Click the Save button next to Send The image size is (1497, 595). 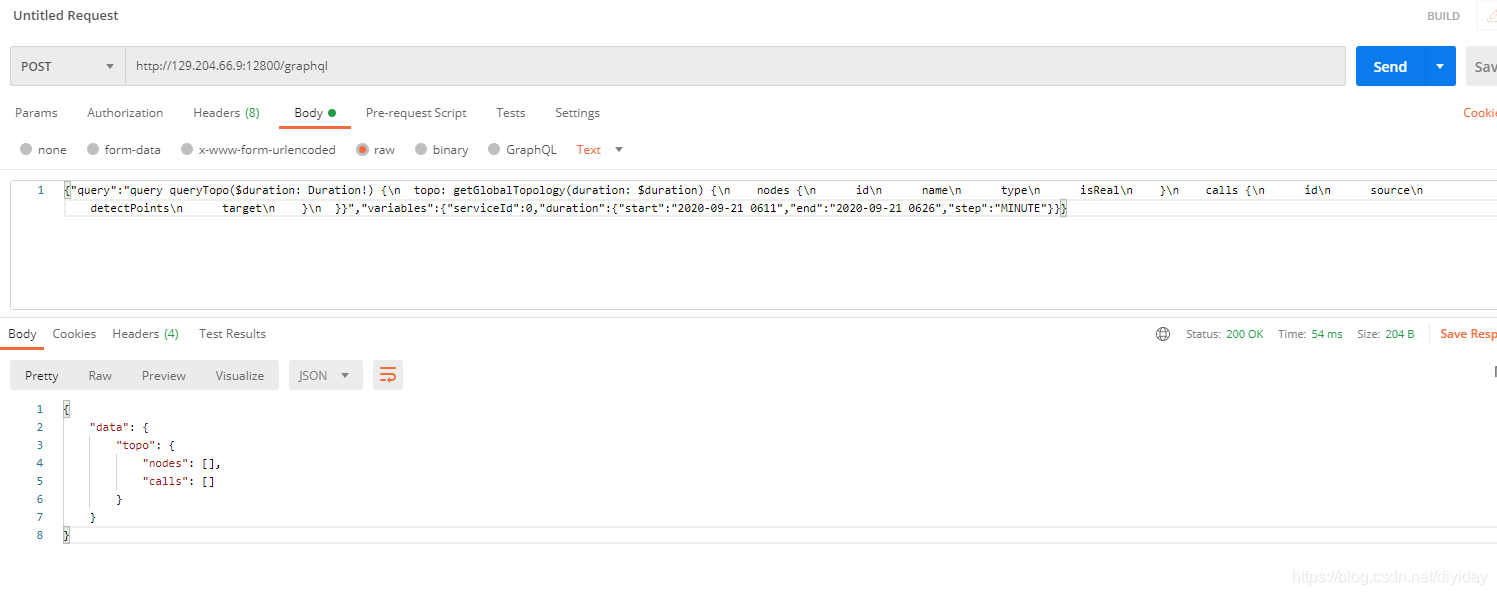point(1482,66)
